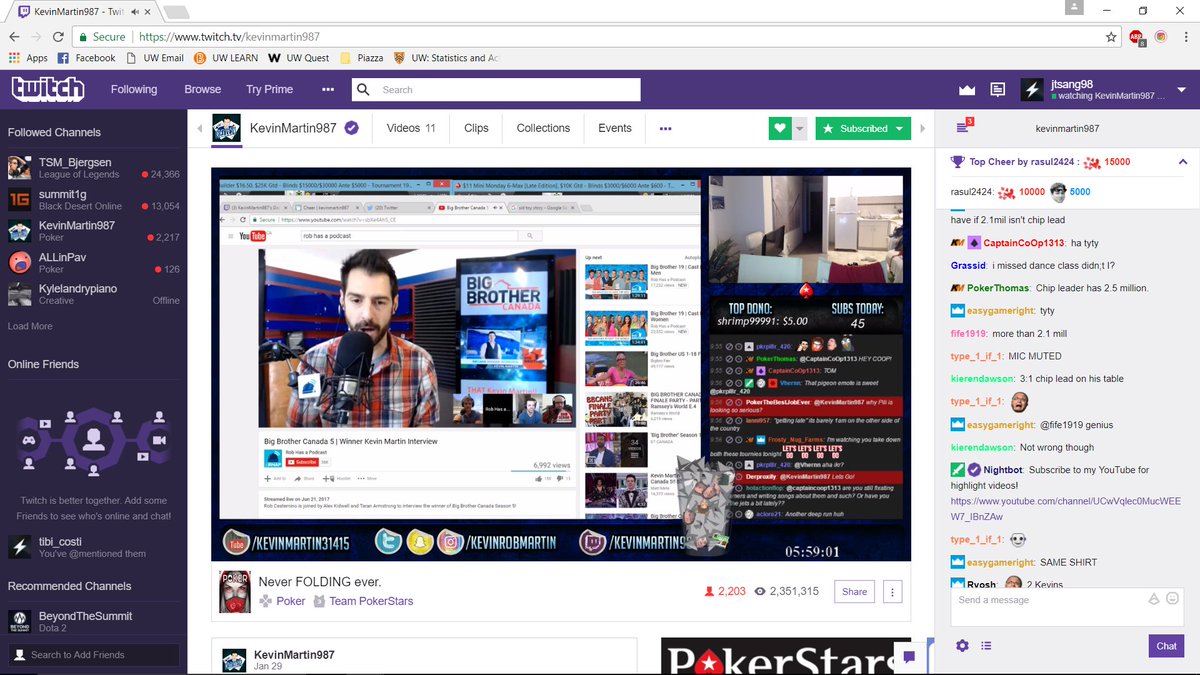This screenshot has height=675, width=1200.
Task: Click the Chrome back arrow
Action: point(14,37)
